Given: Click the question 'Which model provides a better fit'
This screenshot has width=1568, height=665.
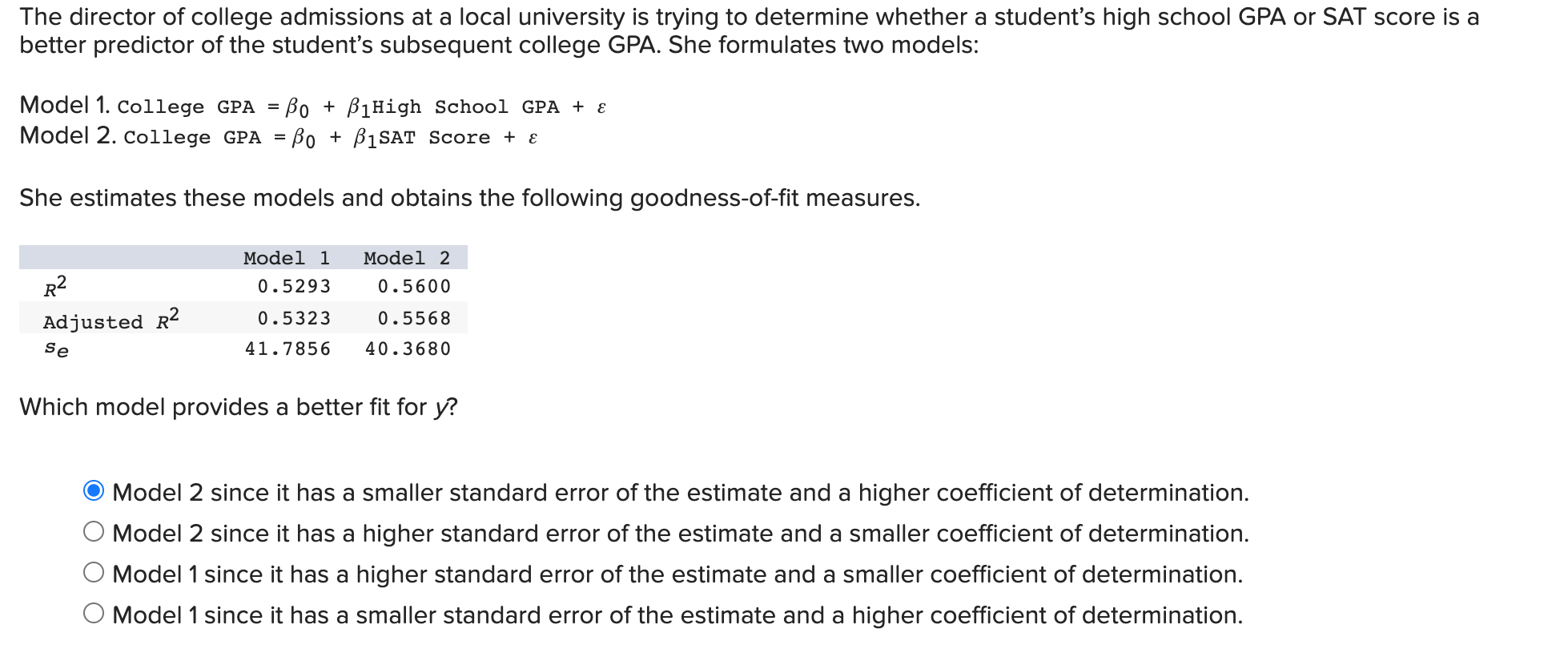Looking at the screenshot, I should (239, 407).
